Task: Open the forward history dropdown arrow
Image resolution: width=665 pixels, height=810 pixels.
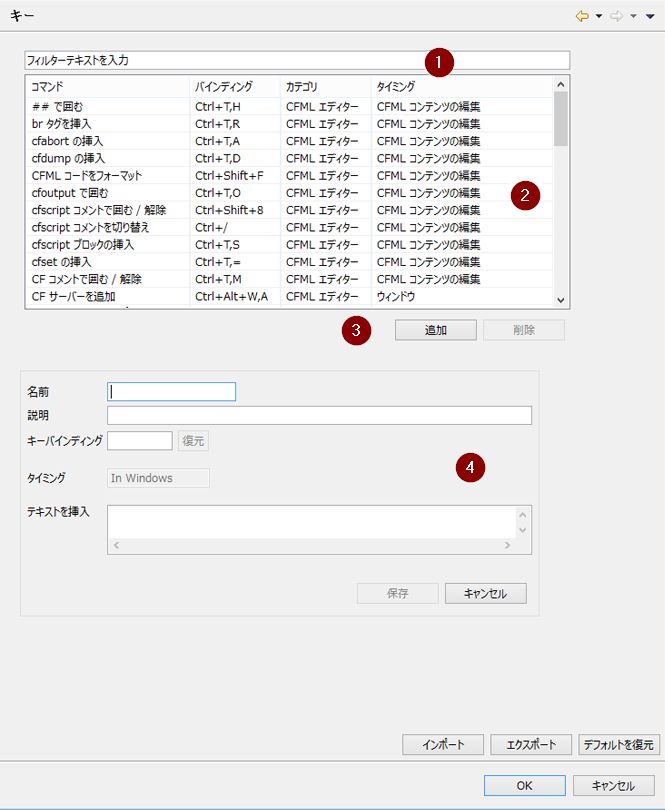Action: pyautogui.click(x=633, y=17)
